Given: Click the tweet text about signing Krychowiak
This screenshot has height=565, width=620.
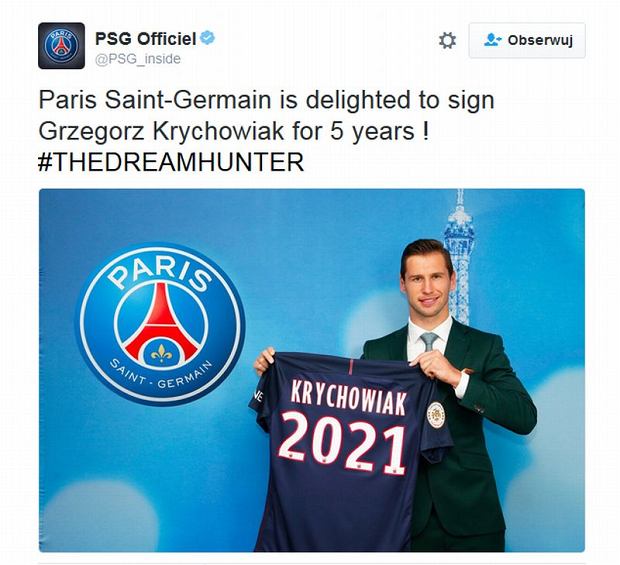Looking at the screenshot, I should tap(267, 131).
